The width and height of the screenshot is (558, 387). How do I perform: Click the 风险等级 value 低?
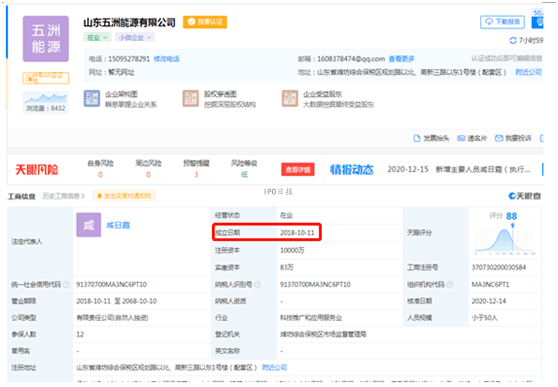coord(244,174)
